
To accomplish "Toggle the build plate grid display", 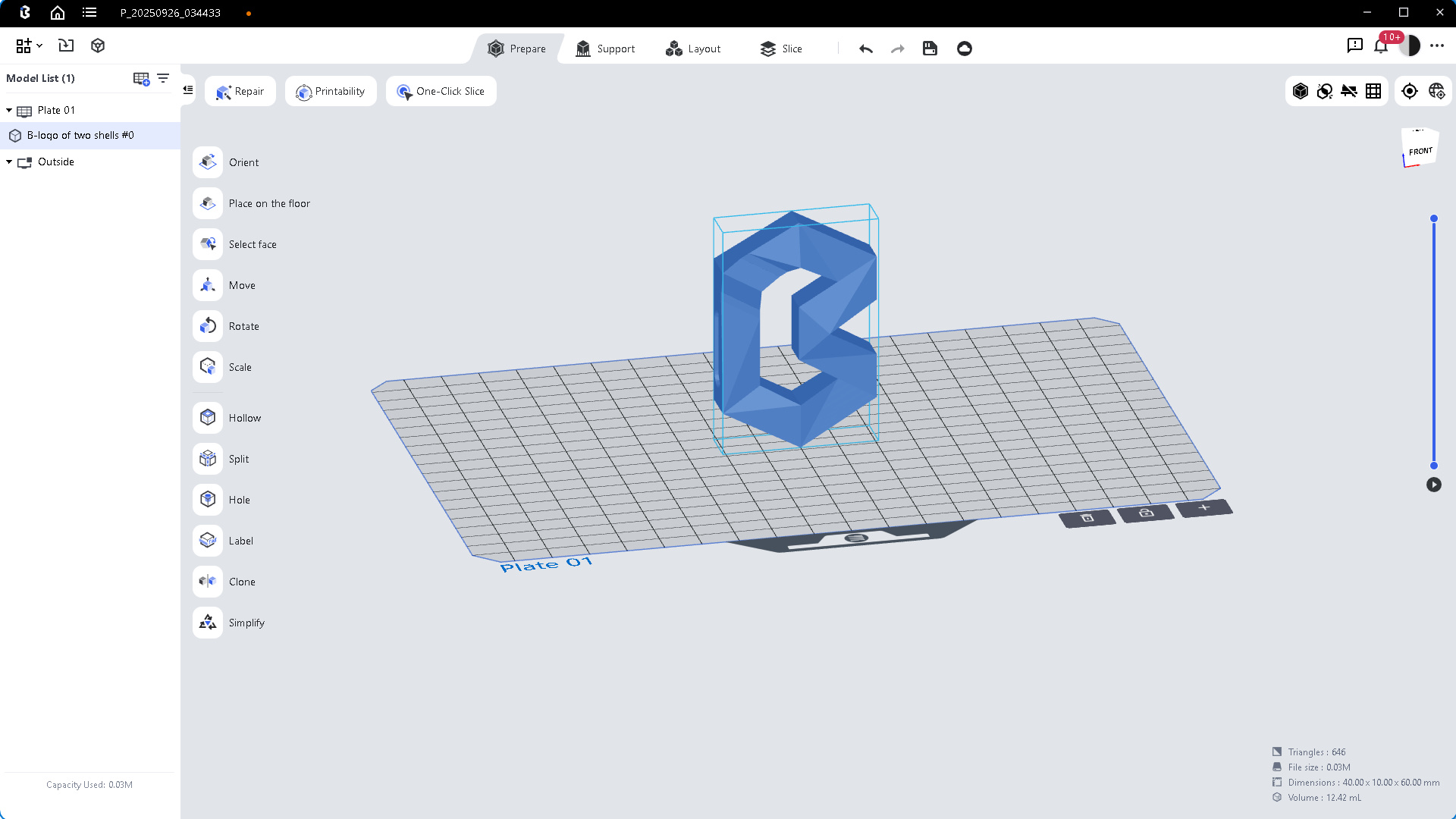I will coord(1373,91).
